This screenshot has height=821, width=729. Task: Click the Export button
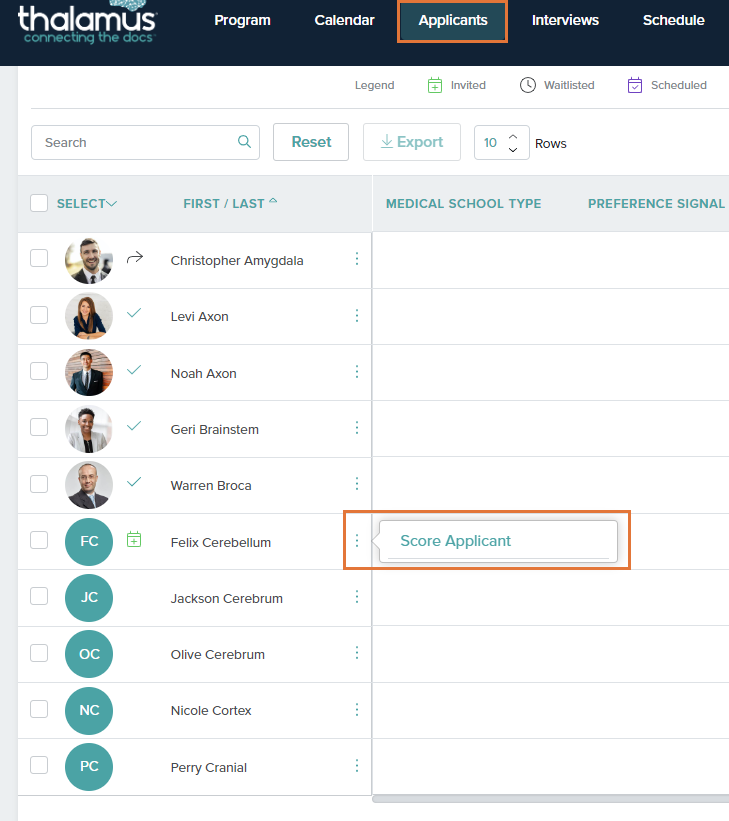coord(411,142)
